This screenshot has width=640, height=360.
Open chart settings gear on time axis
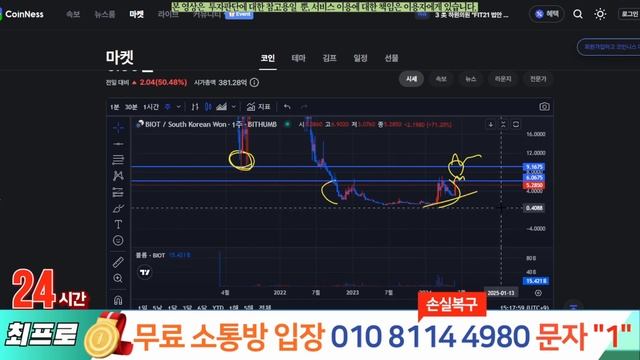point(538,293)
